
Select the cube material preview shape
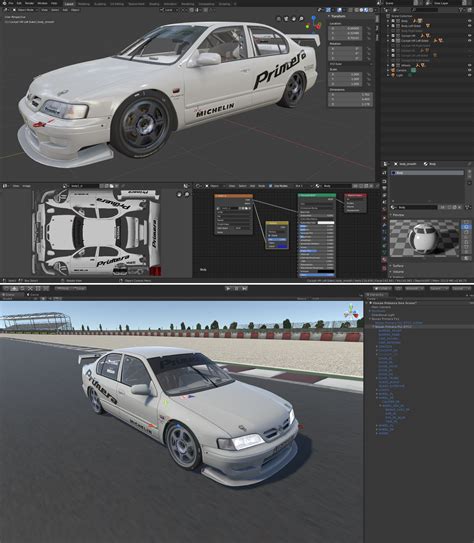[466, 232]
